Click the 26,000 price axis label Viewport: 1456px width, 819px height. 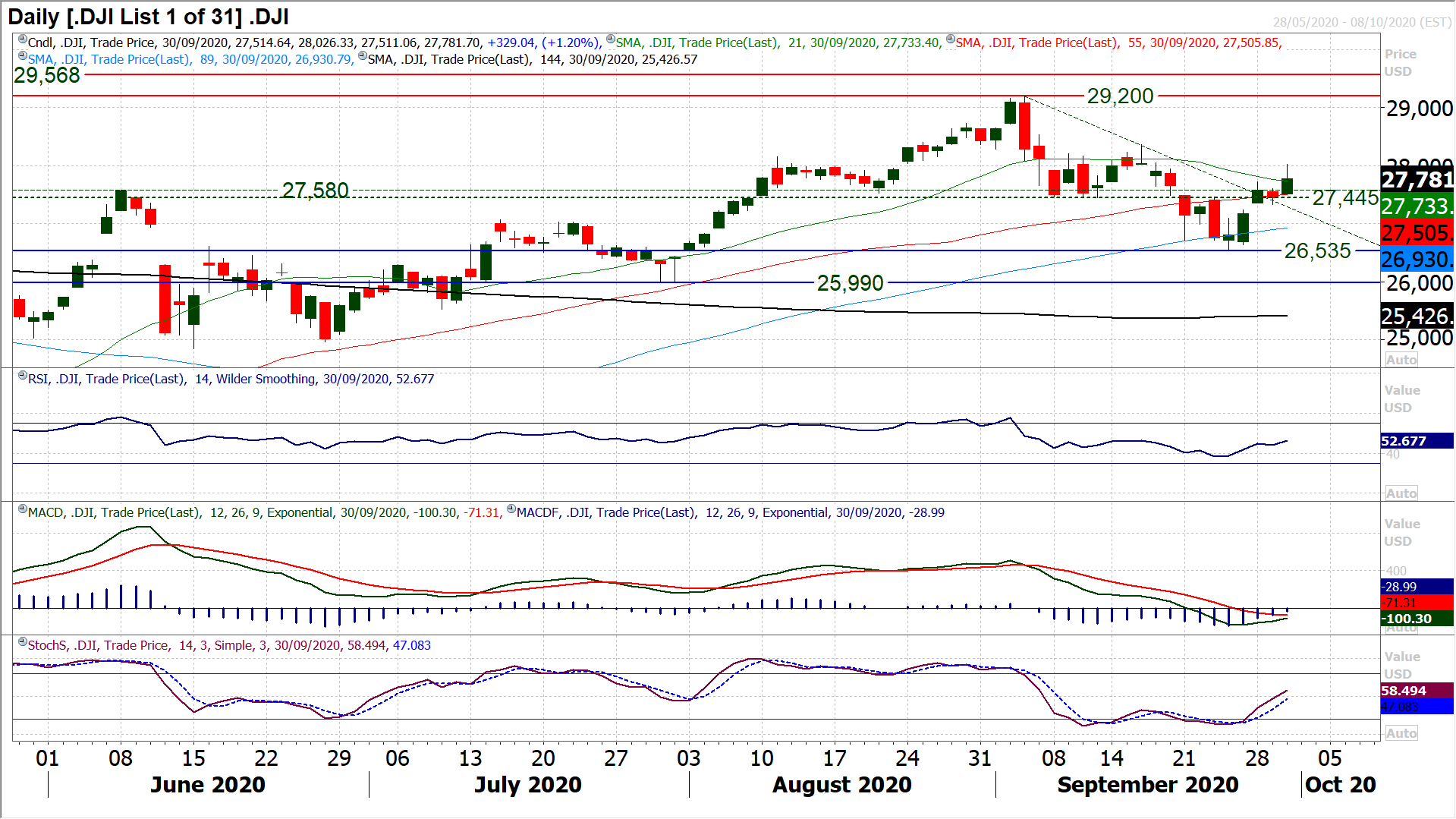1420,283
